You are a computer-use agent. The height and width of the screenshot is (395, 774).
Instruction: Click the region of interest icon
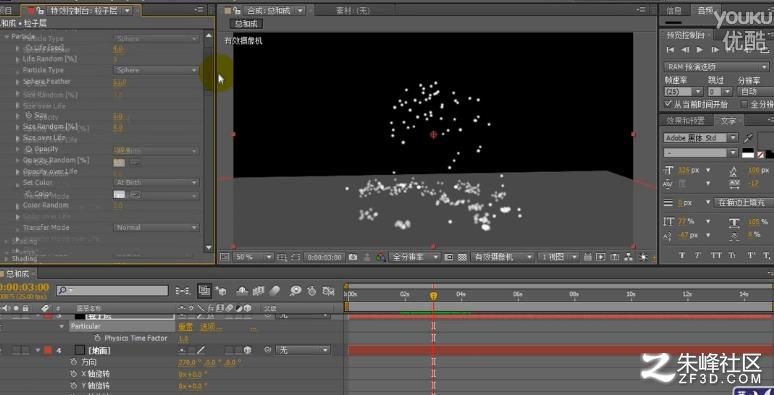pos(282,257)
